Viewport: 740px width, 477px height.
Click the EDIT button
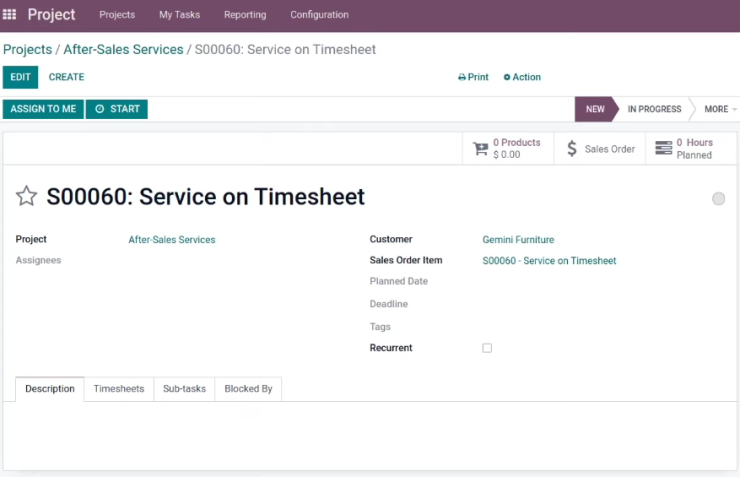point(20,77)
